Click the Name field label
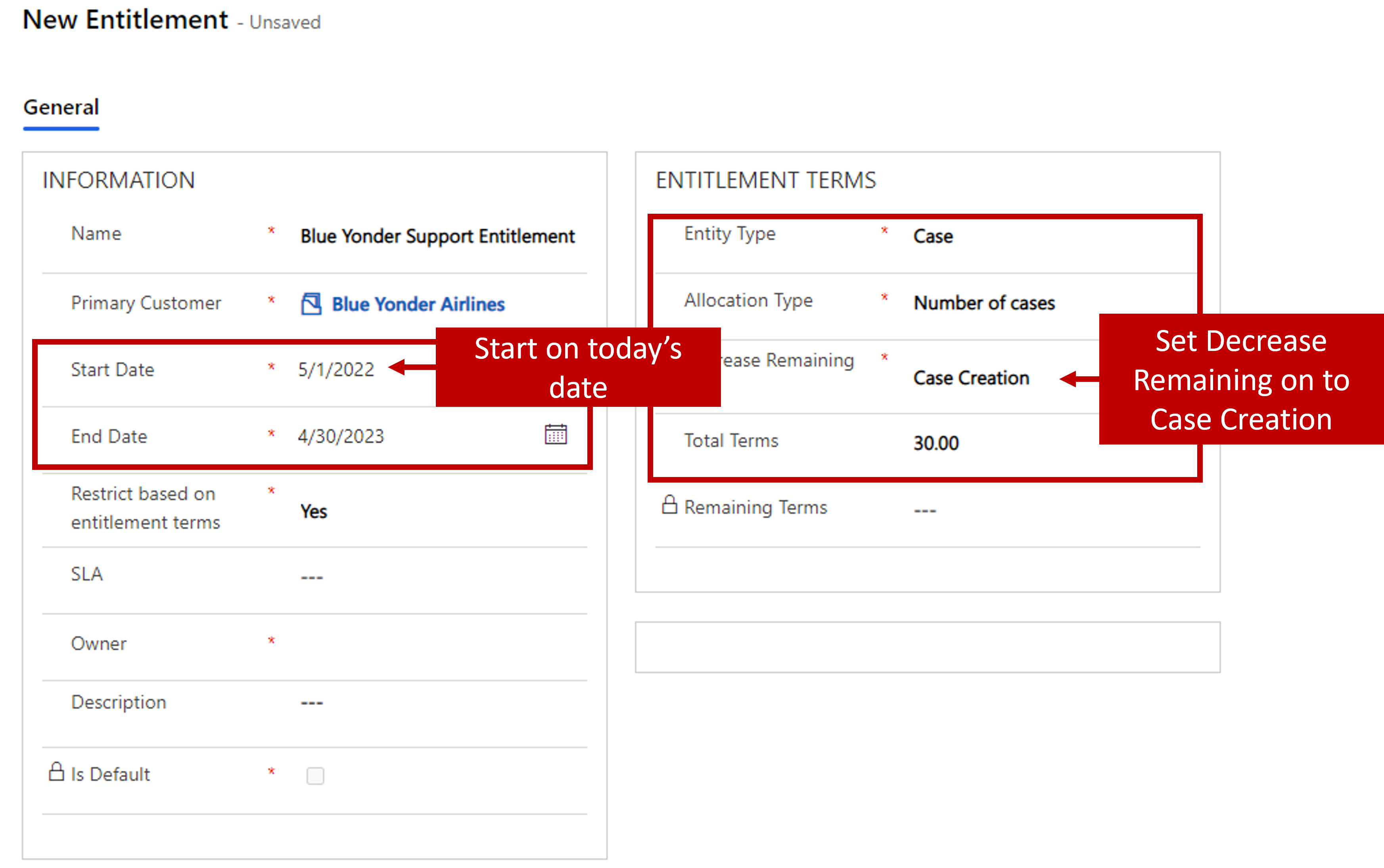The height and width of the screenshot is (868, 1384). pos(96,234)
